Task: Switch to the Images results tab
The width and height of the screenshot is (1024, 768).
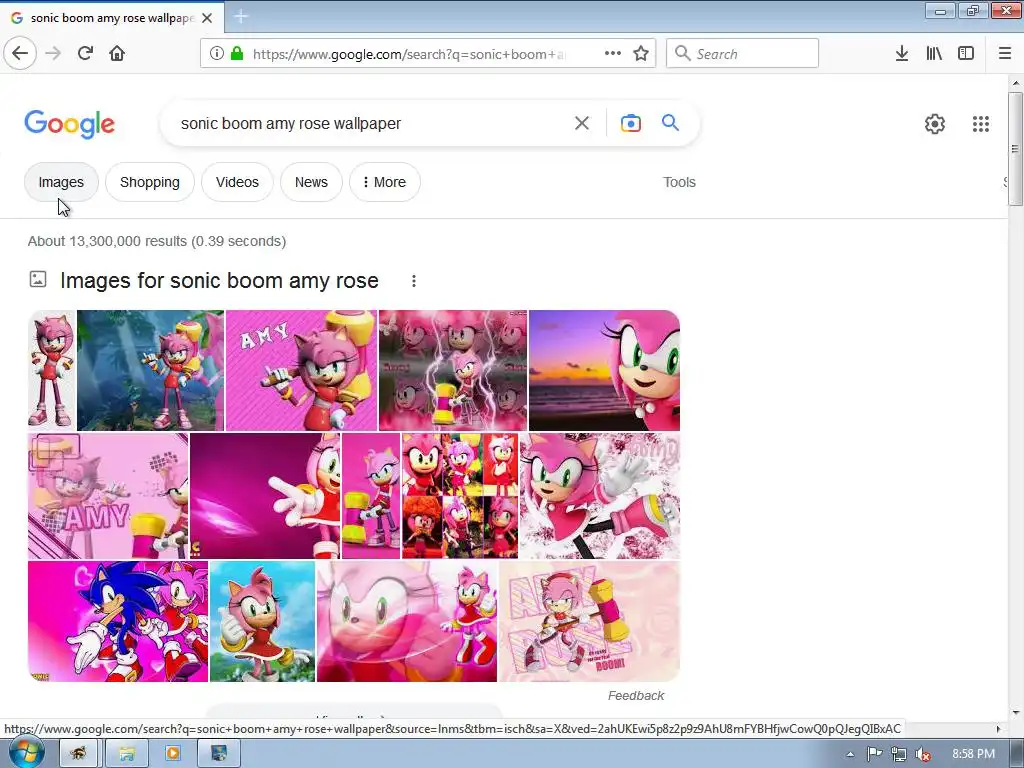Action: [x=61, y=182]
